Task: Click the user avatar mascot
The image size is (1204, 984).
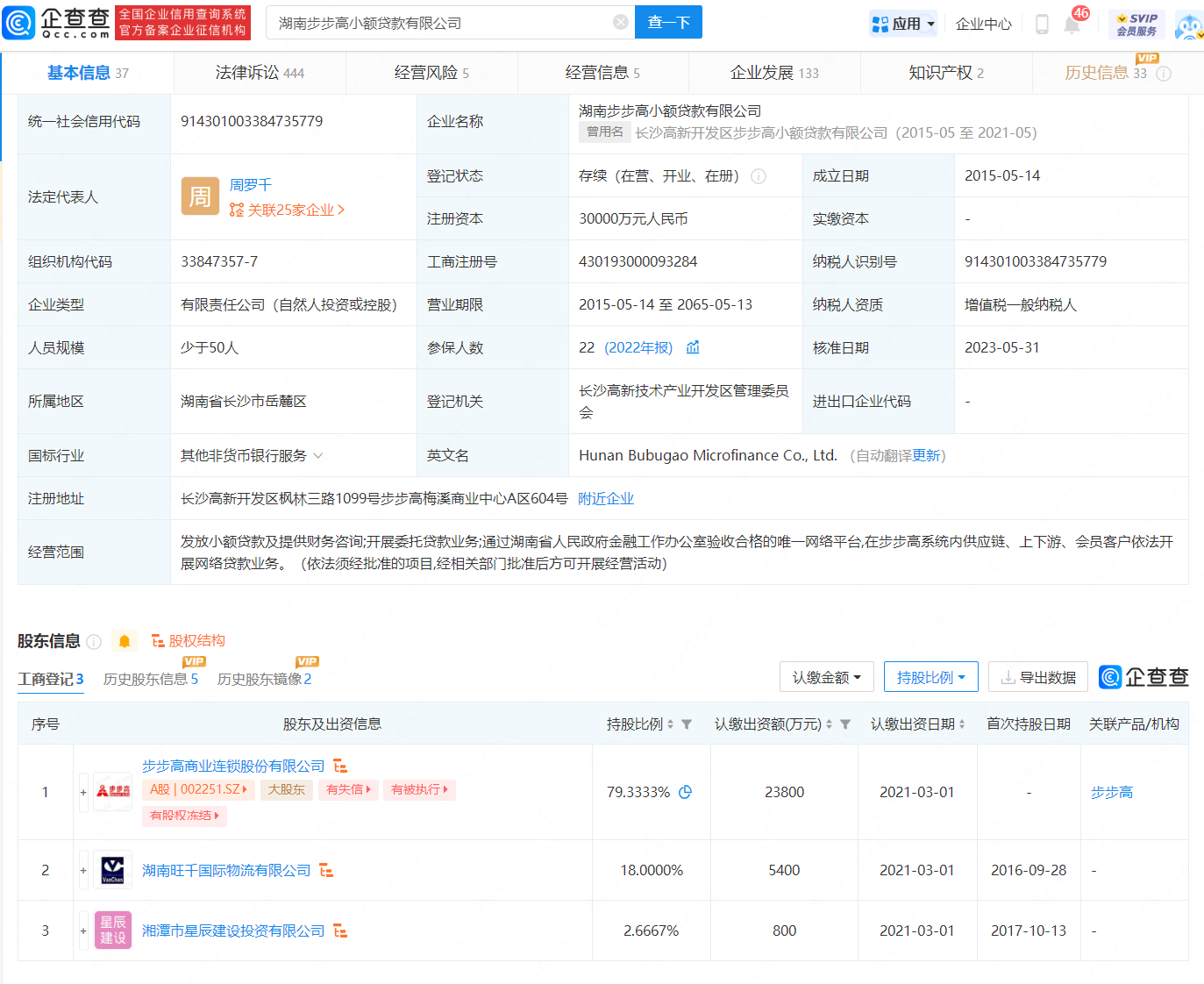Action: point(1189,25)
